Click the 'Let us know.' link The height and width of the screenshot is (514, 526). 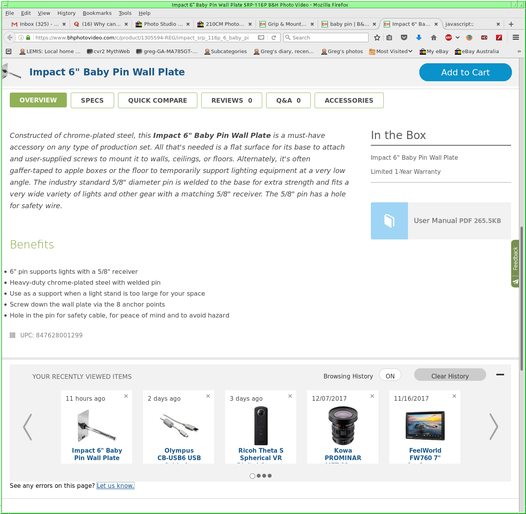pos(115,485)
